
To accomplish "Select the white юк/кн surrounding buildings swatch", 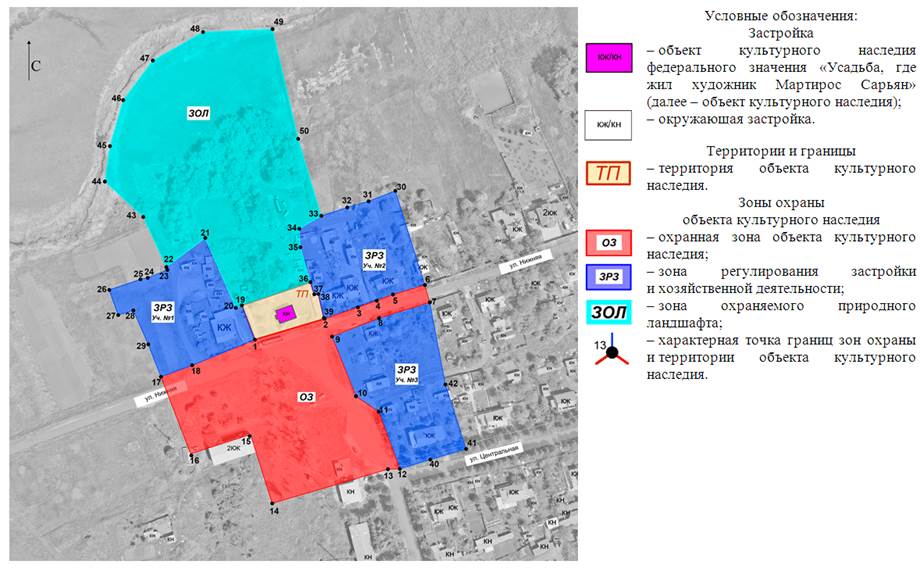I will point(608,125).
